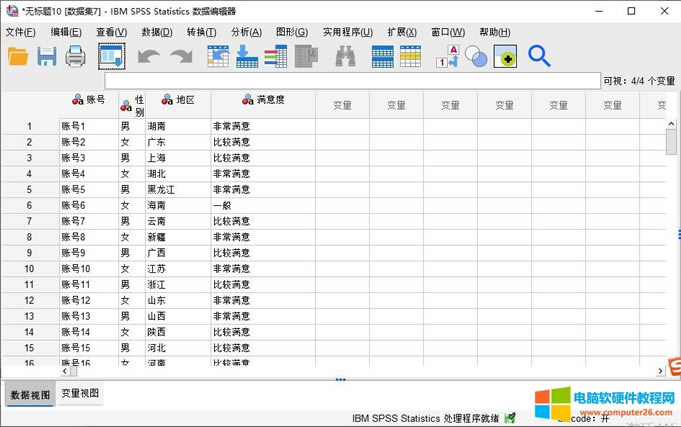Toggle the value labels icon

pyautogui.click(x=447, y=57)
